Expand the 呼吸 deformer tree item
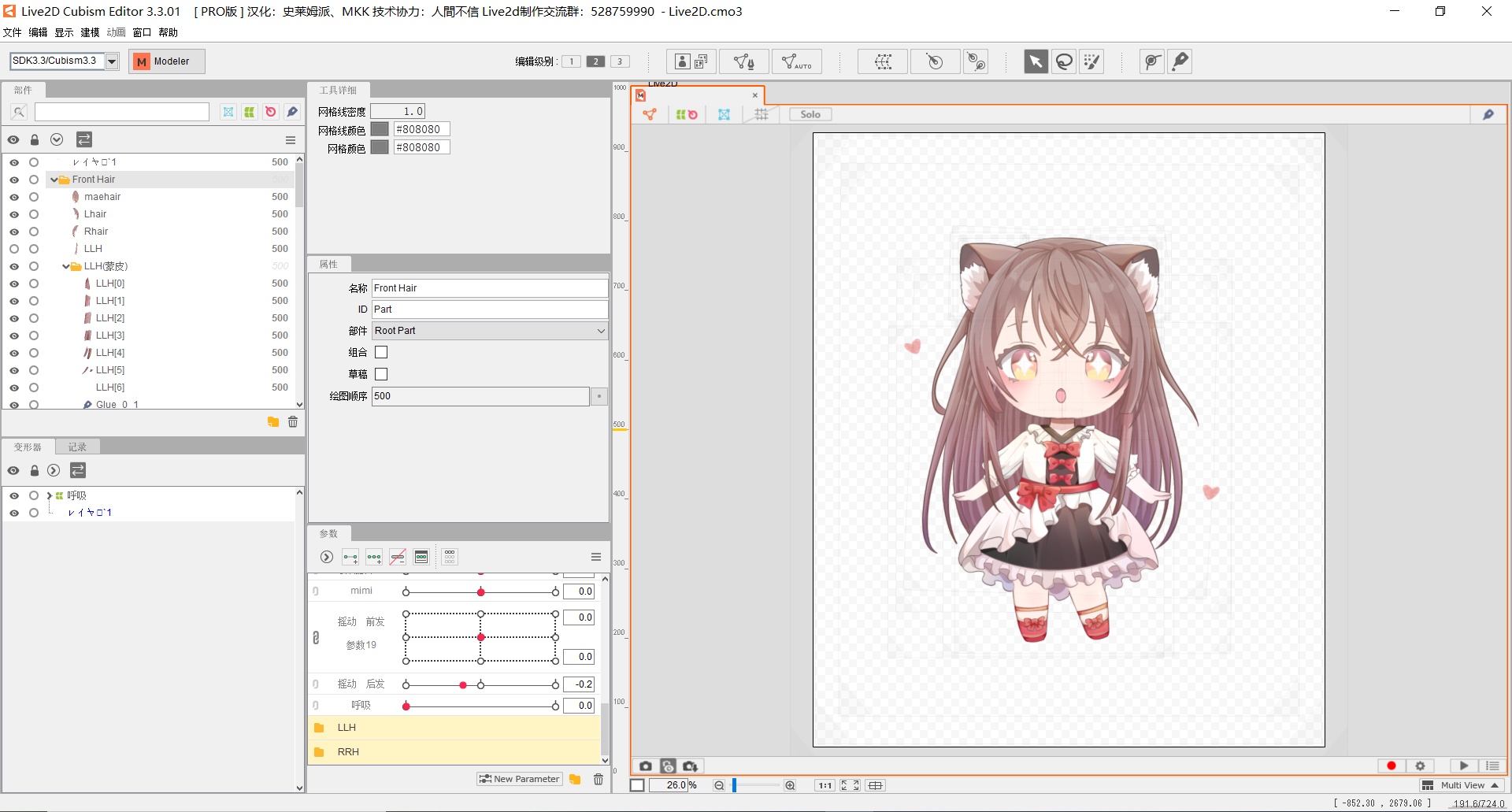Viewport: 1512px width, 812px height. tap(50, 496)
